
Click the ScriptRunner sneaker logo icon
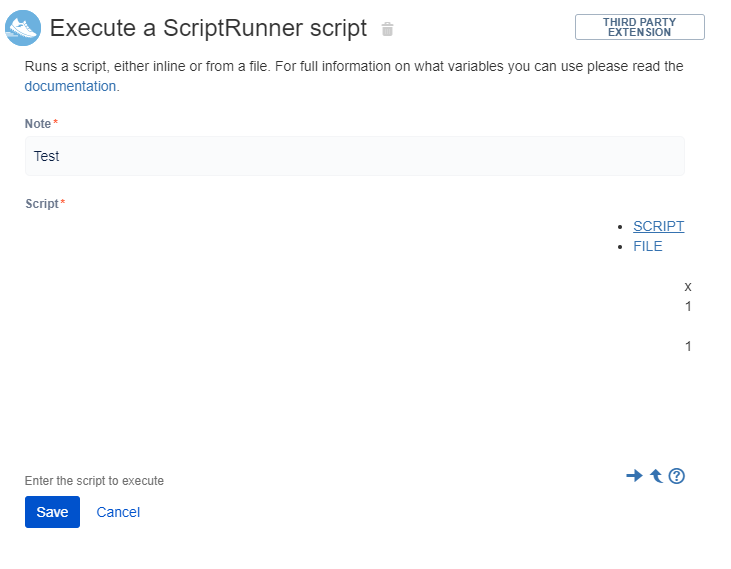[23, 28]
